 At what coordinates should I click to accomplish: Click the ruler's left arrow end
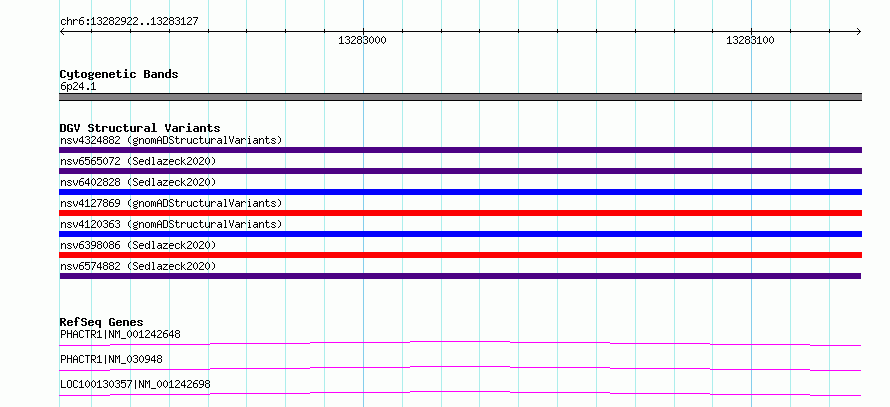(62, 32)
